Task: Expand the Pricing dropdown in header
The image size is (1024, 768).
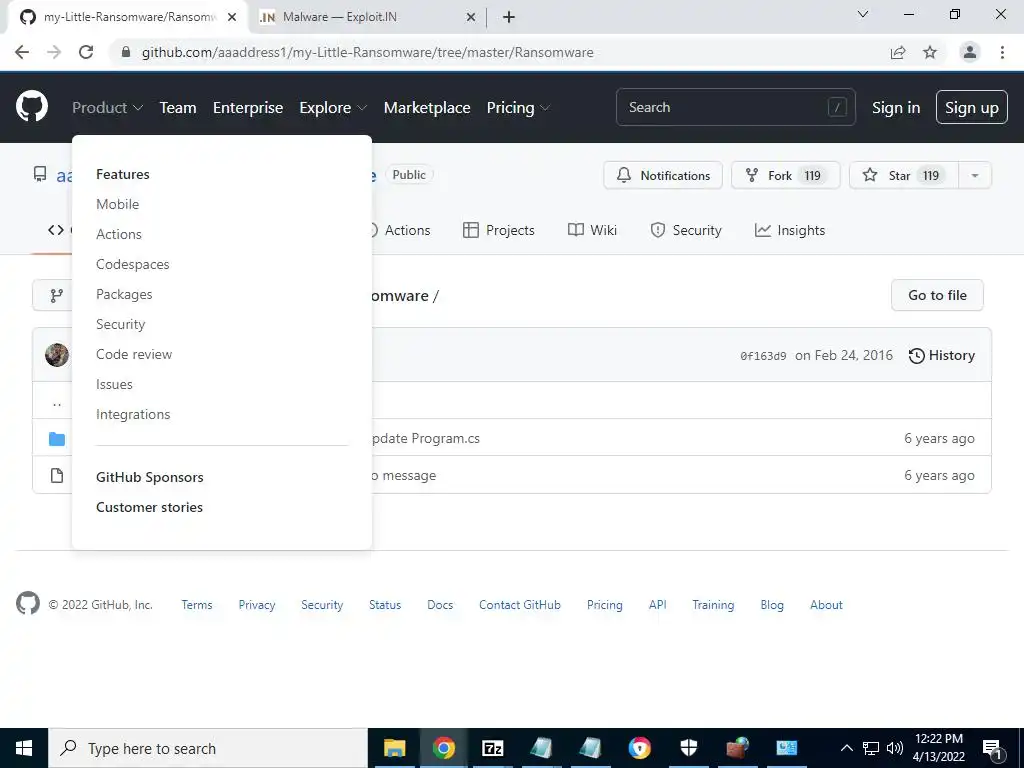Action: (x=518, y=108)
